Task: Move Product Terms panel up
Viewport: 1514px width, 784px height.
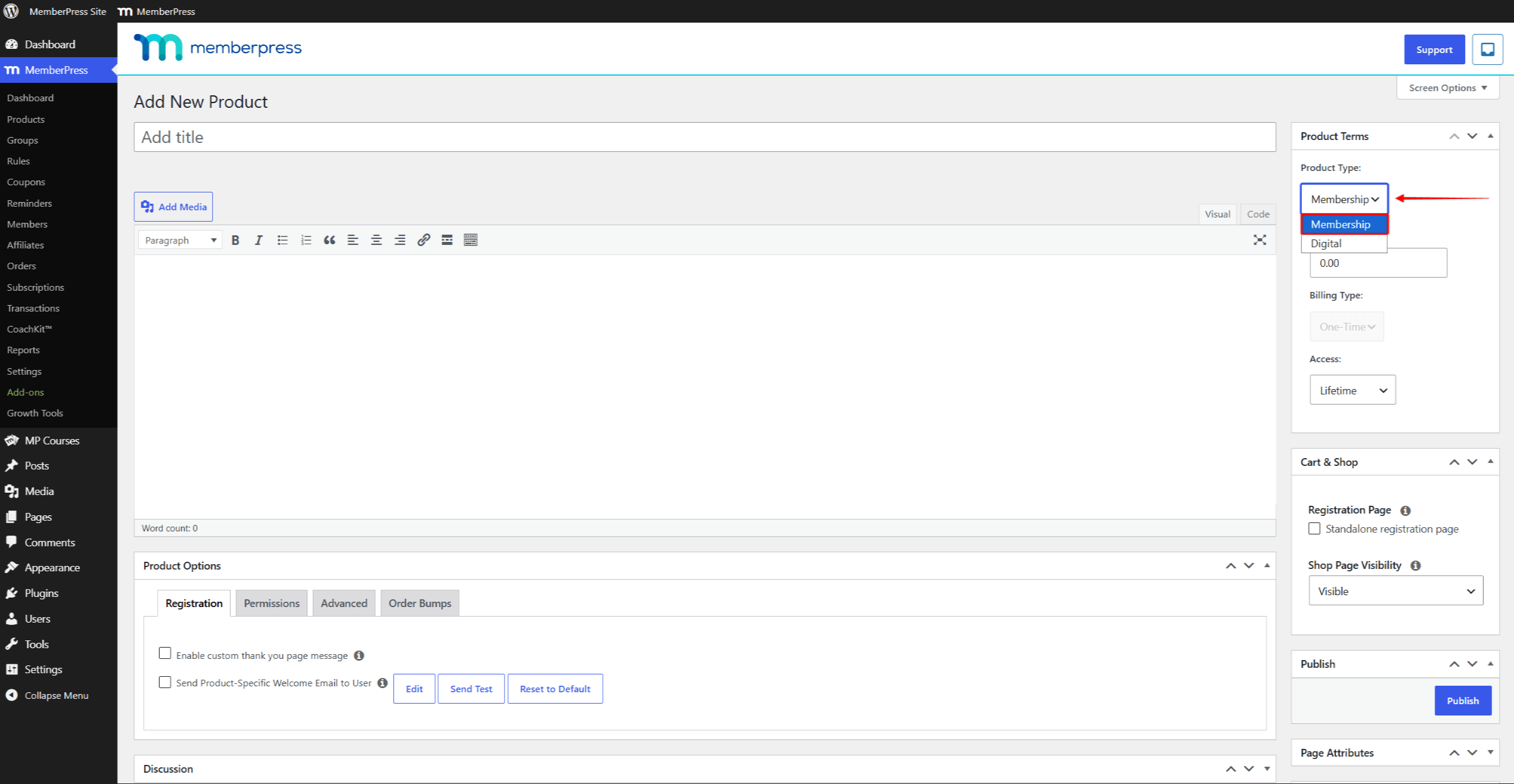Action: pos(1454,136)
